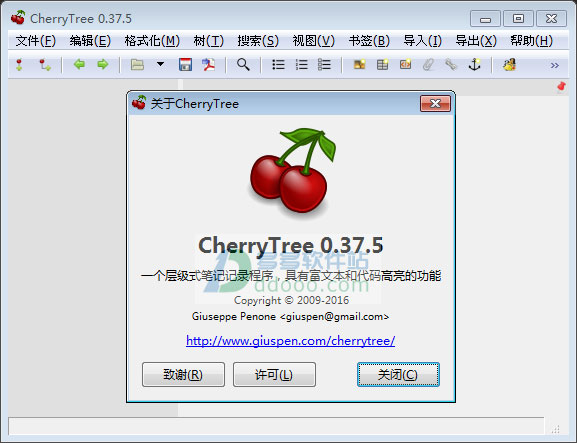Go back with green left arrow

click(x=79, y=65)
